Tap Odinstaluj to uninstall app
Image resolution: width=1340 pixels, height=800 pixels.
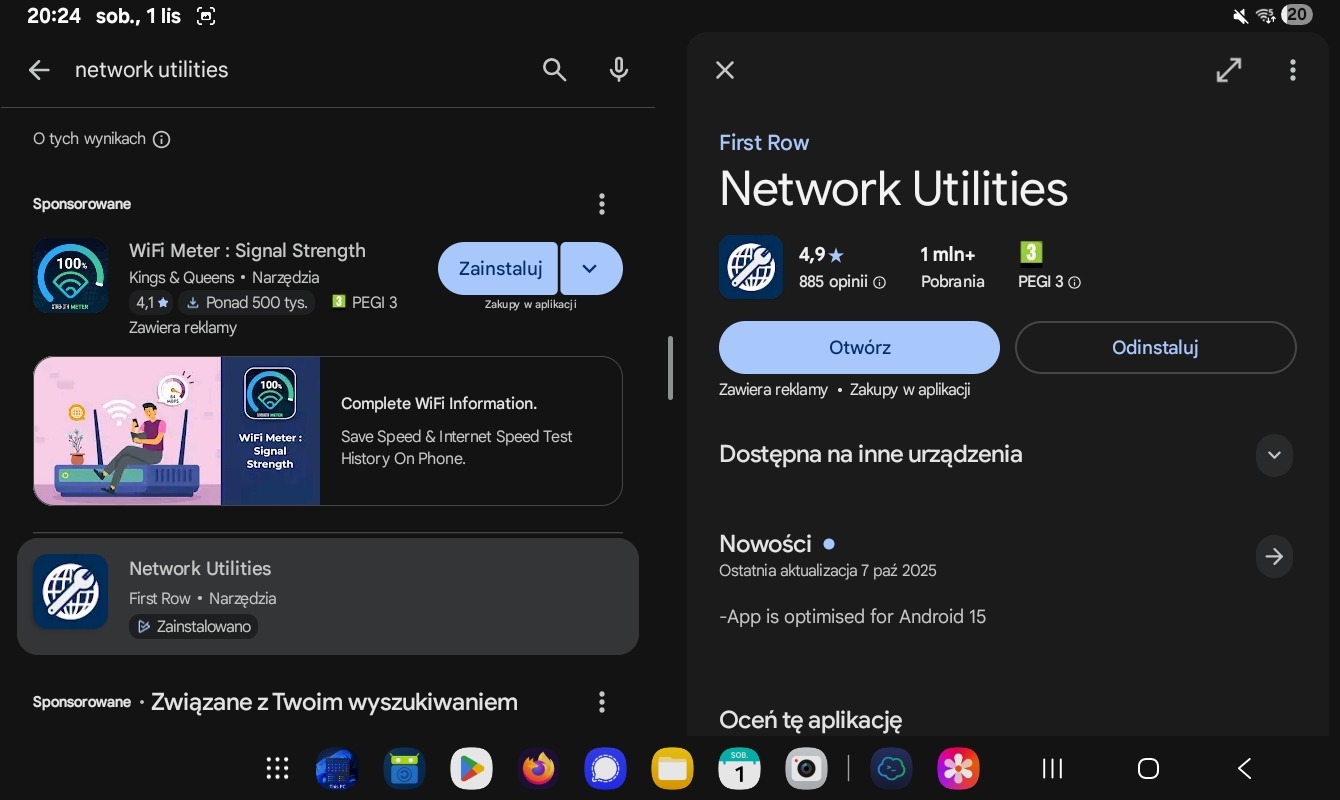pos(1155,348)
